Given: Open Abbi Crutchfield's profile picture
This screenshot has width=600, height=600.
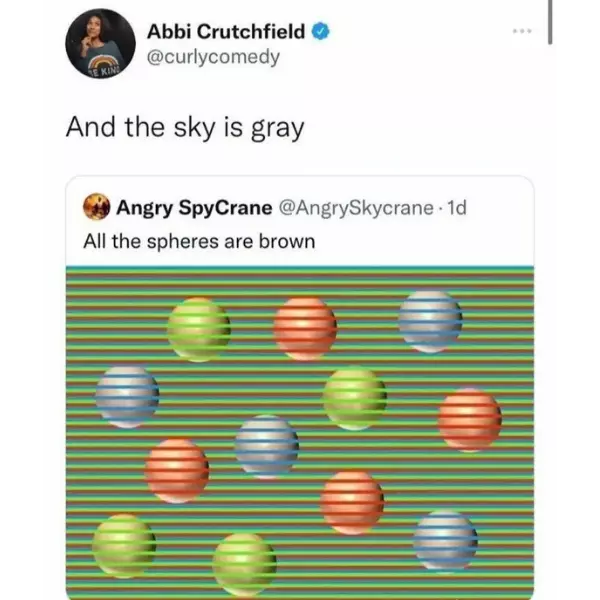Looking at the screenshot, I should click(x=101, y=43).
